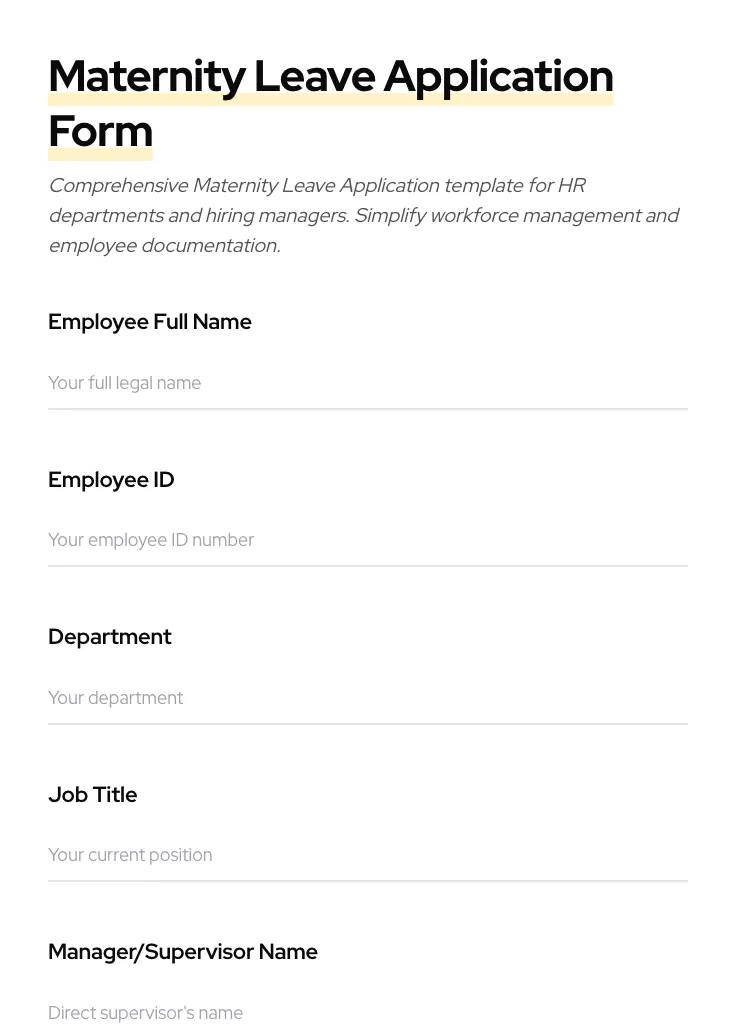Click the Job Title input field

(x=368, y=855)
